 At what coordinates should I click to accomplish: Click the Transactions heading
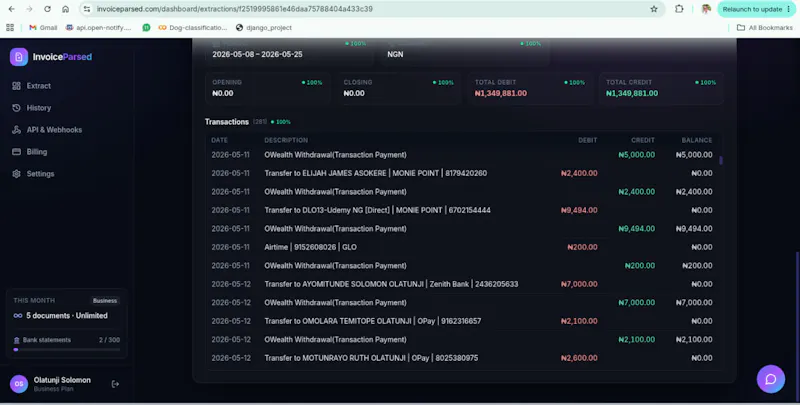tap(227, 121)
